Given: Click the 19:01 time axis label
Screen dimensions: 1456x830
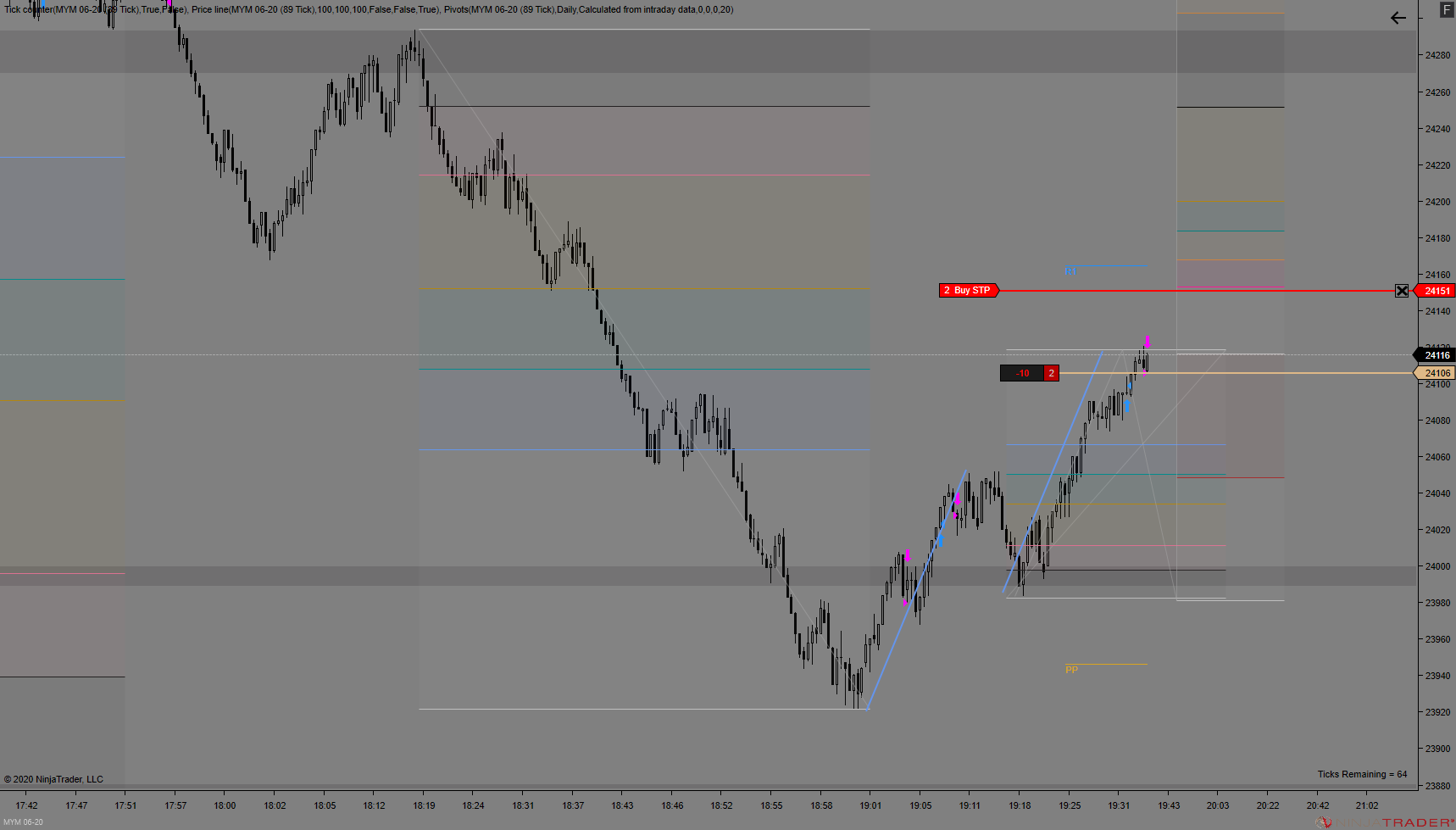Looking at the screenshot, I should click(870, 805).
